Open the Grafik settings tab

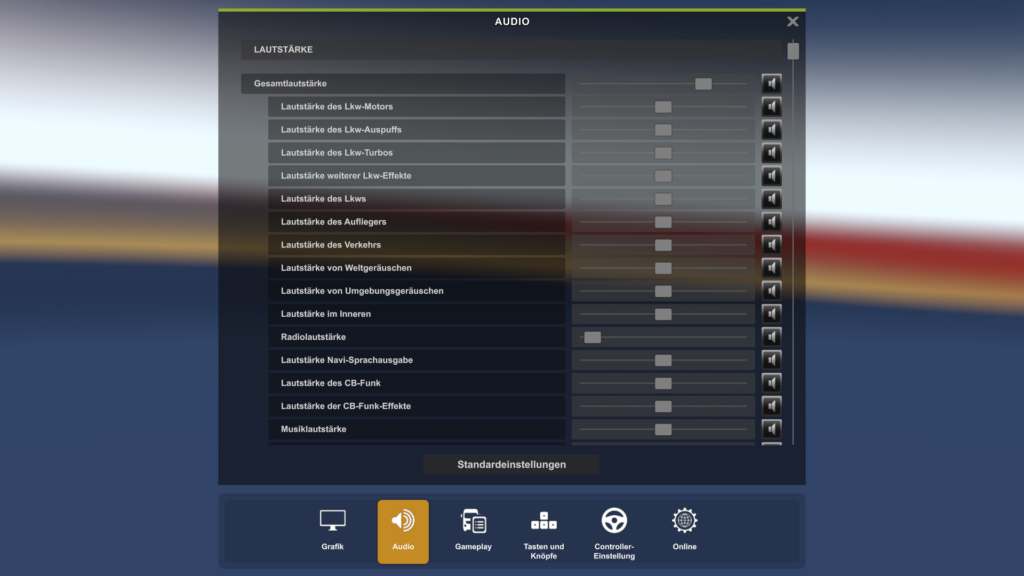point(333,530)
